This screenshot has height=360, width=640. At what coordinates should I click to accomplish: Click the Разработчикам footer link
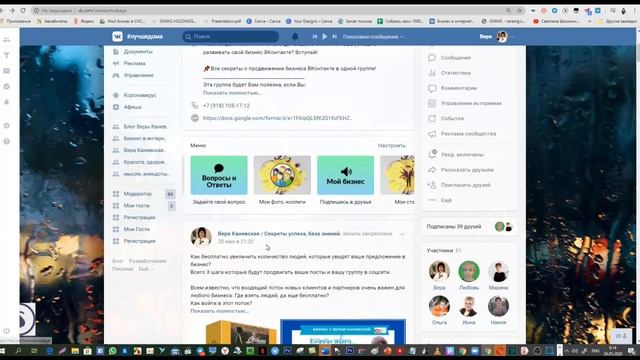coord(147,261)
